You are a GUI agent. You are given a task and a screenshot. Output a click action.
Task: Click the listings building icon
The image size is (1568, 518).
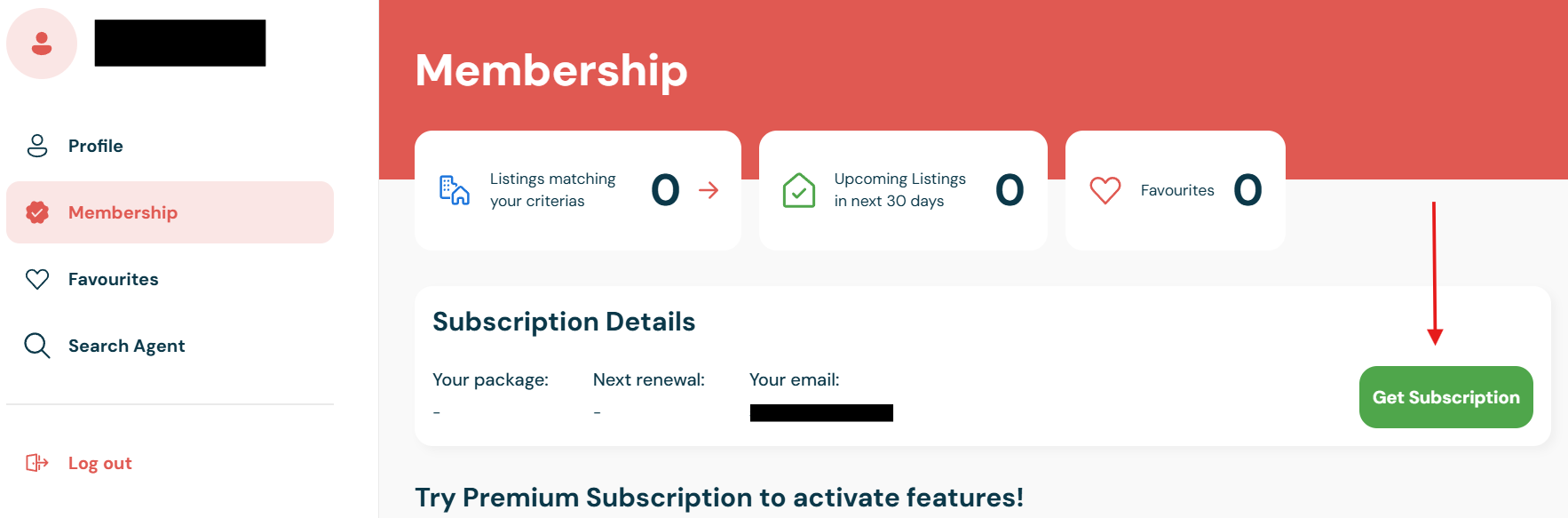455,190
